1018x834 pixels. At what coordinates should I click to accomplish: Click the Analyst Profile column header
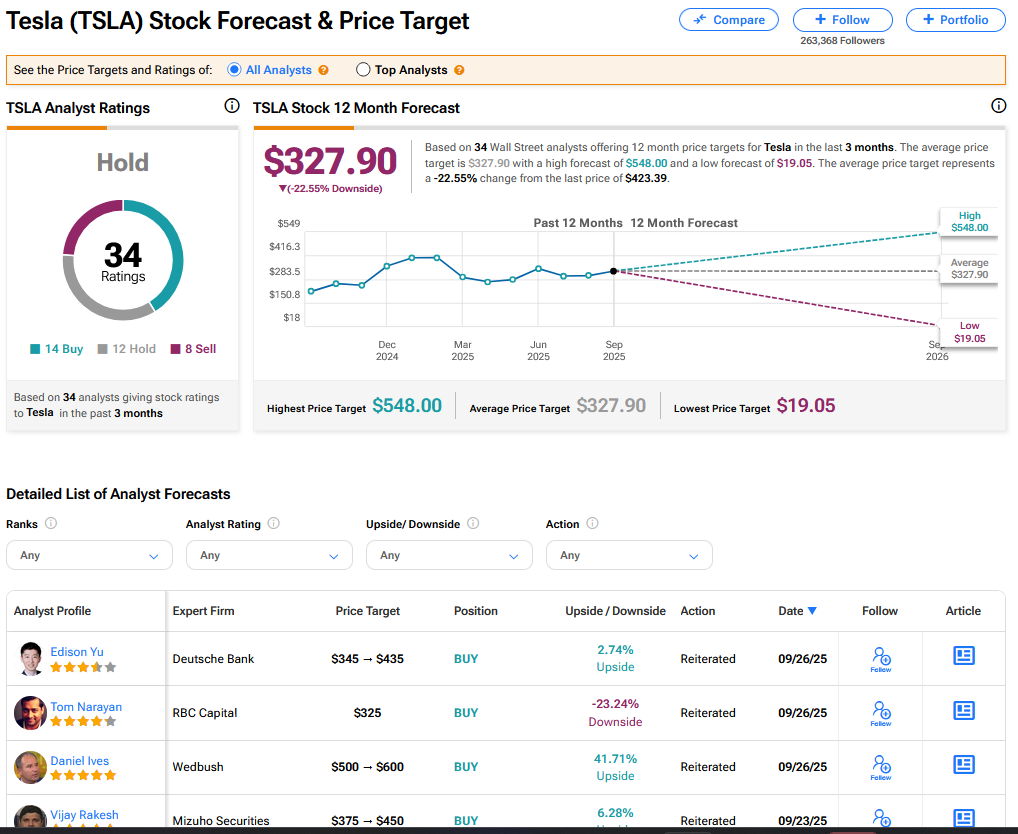tap(52, 611)
